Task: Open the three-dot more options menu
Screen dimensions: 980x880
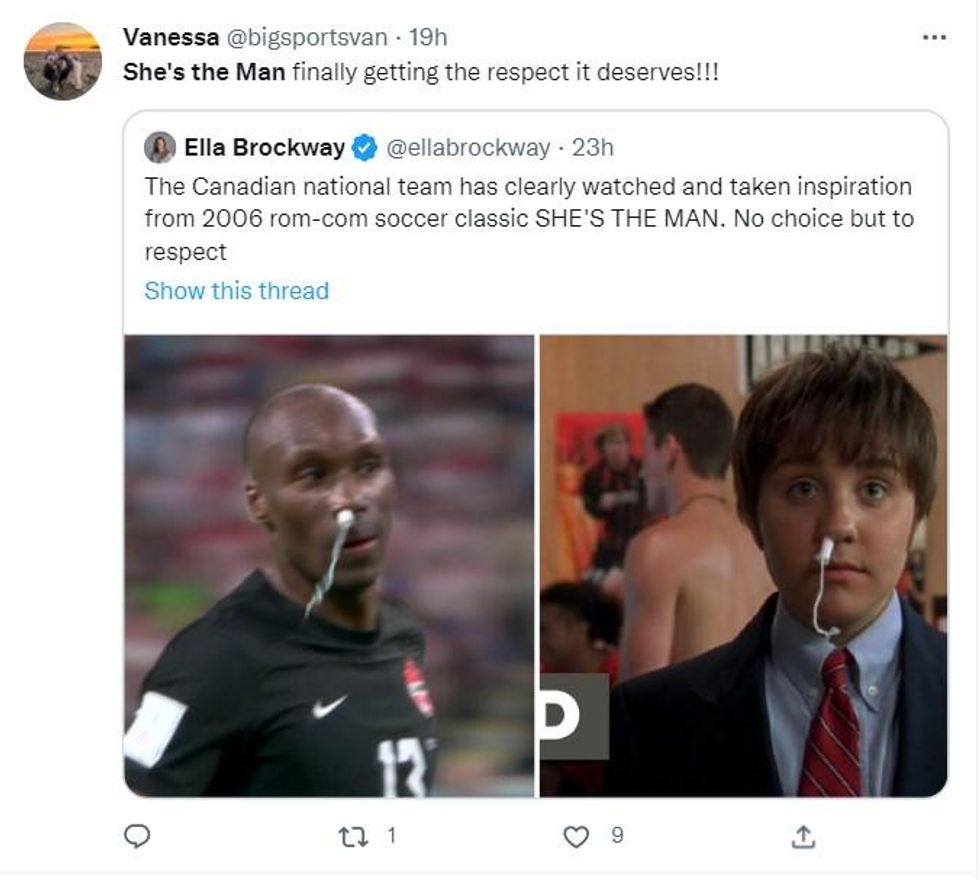Action: click(x=934, y=38)
